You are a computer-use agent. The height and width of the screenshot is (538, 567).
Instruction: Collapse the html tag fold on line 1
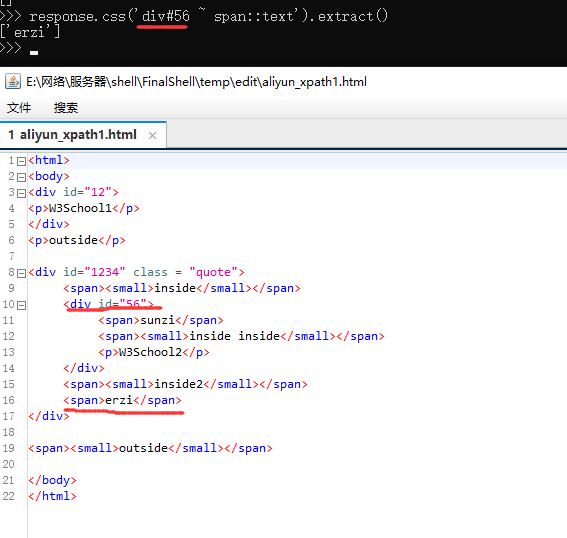tap(22, 161)
